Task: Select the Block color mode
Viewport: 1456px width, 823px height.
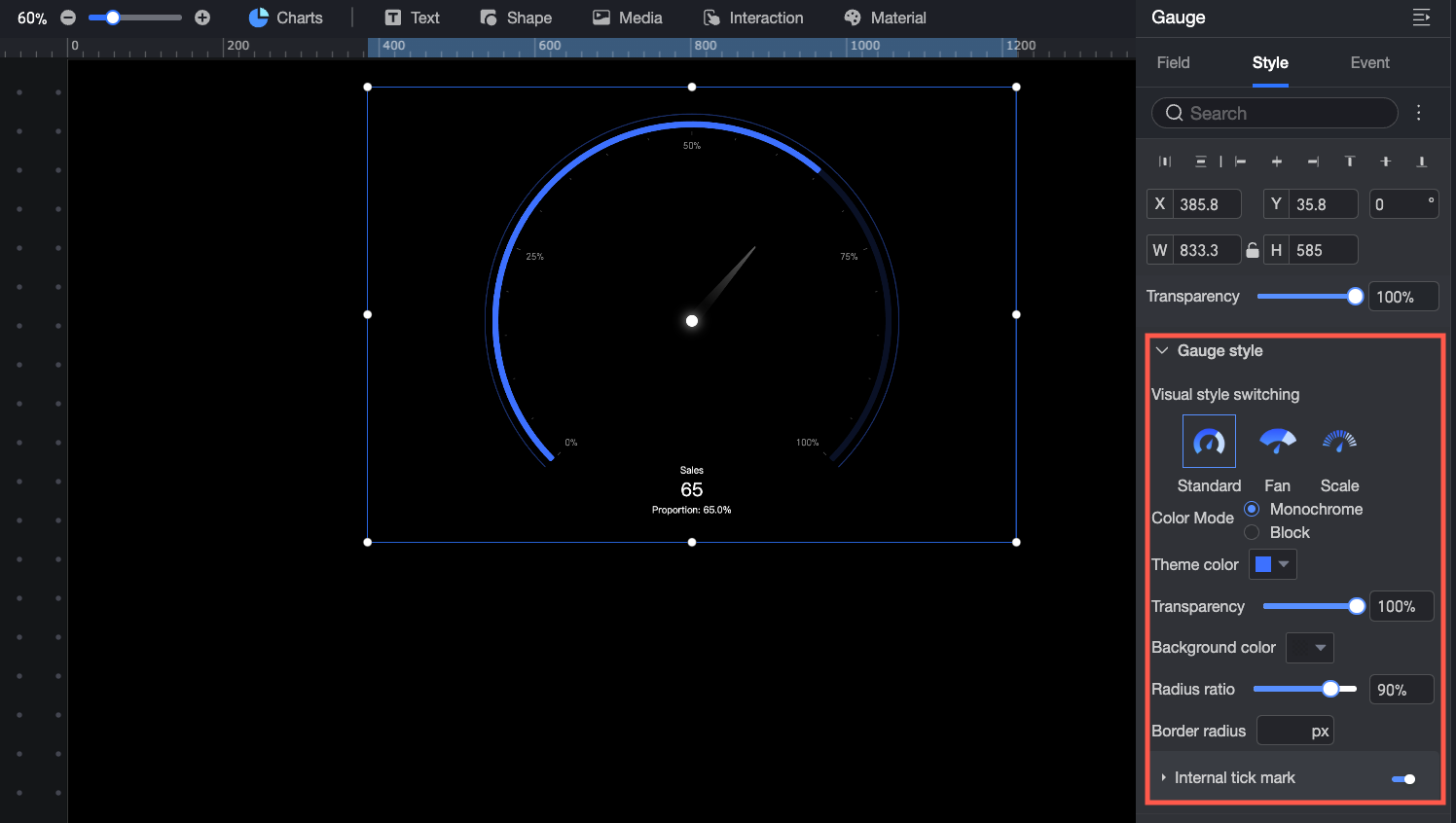Action: click(x=1252, y=532)
